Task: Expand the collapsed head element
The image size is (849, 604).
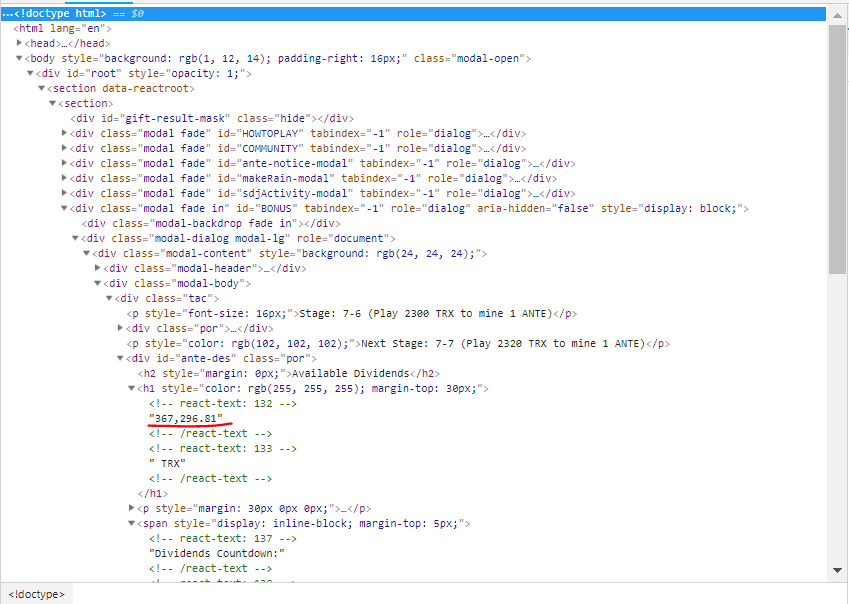Action: [19, 43]
